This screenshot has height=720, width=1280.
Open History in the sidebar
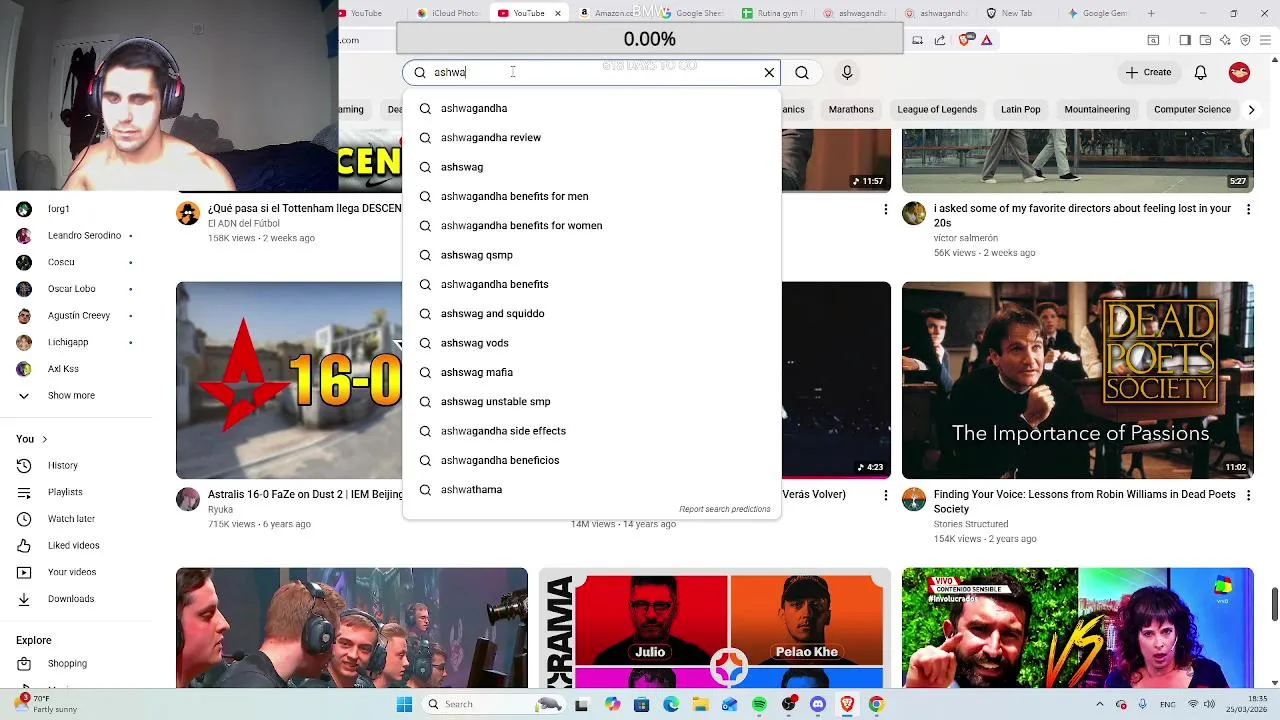[62, 465]
